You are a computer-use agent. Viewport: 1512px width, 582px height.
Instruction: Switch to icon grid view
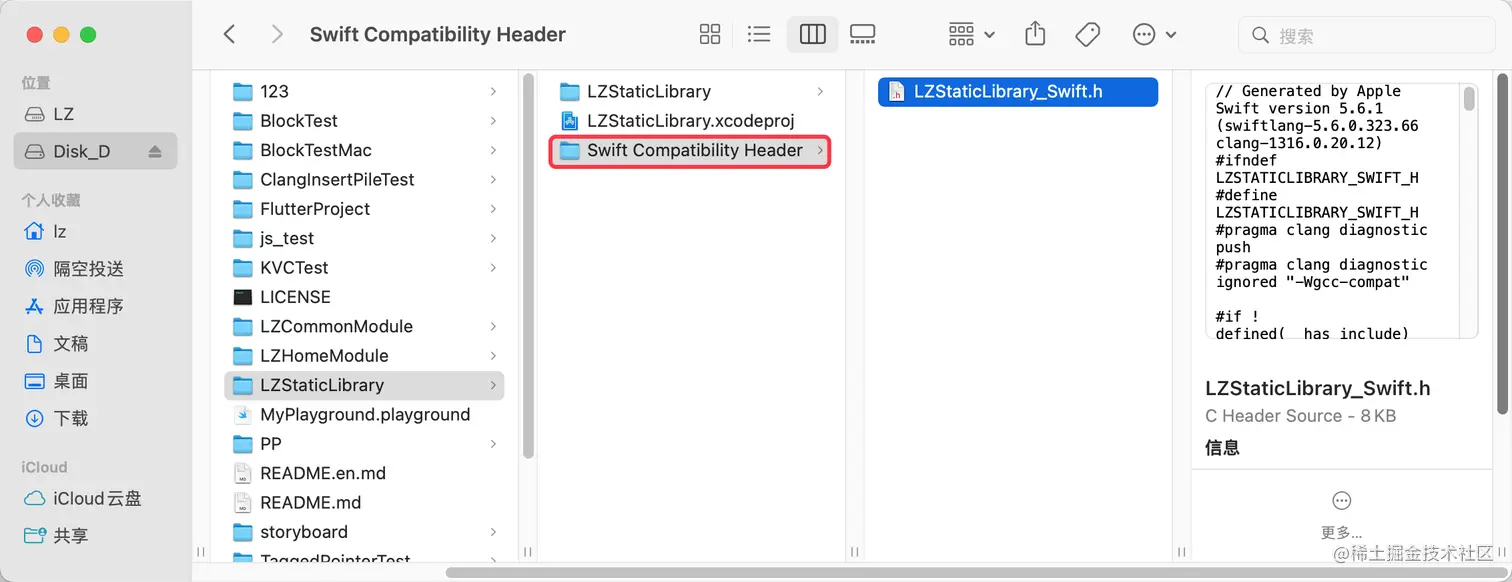(x=710, y=34)
